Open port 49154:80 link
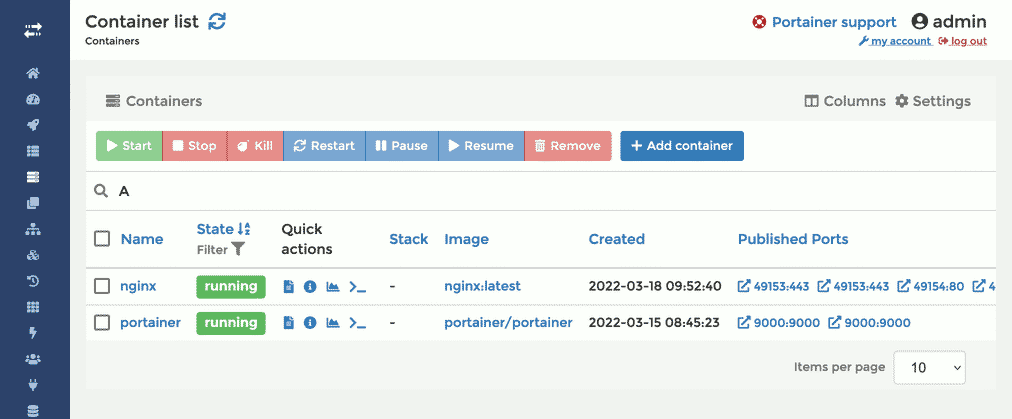 931,286
